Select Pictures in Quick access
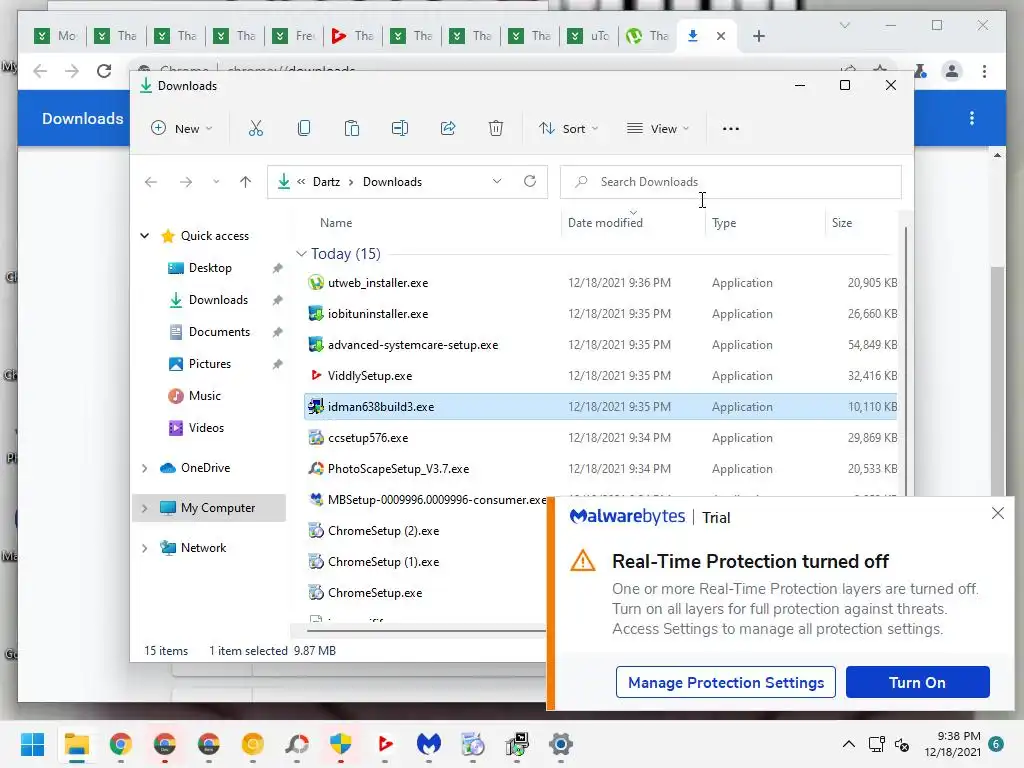Image resolution: width=1024 pixels, height=768 pixels. [x=210, y=364]
